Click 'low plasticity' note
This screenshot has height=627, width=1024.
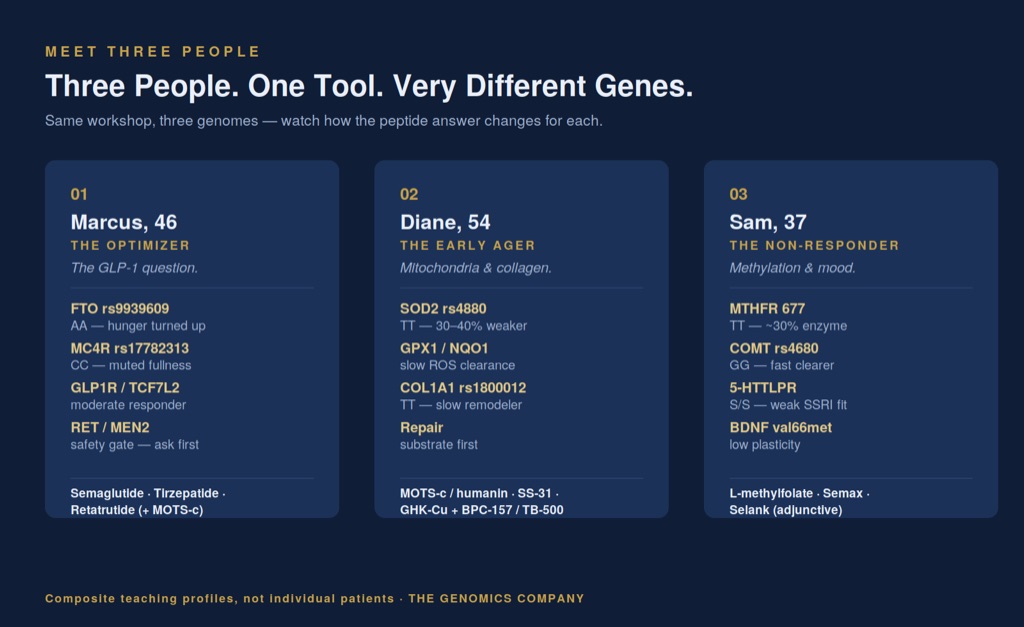[x=764, y=445]
